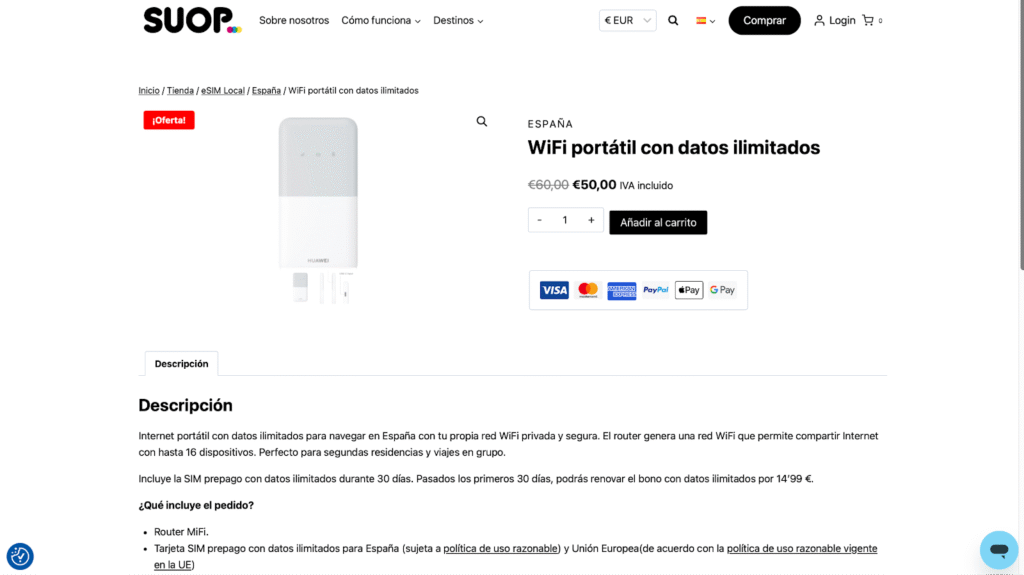Click the SUOP logo
The image size is (1024, 575).
click(191, 20)
